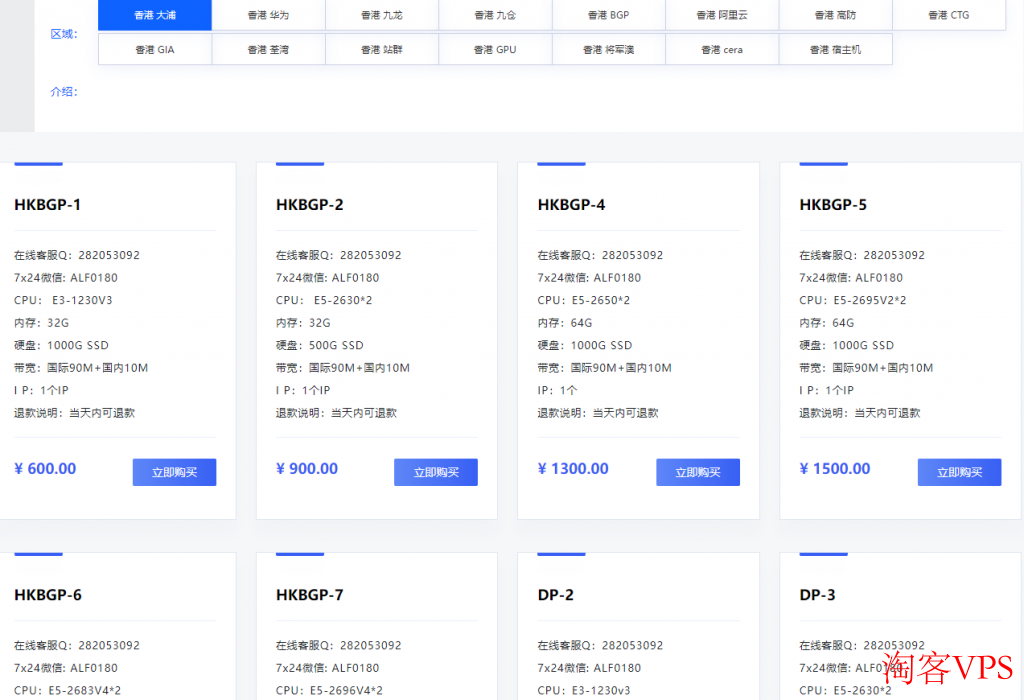This screenshot has width=1024, height=700.
Task: Select the 香港 阿里云 region tab
Action: click(722, 15)
